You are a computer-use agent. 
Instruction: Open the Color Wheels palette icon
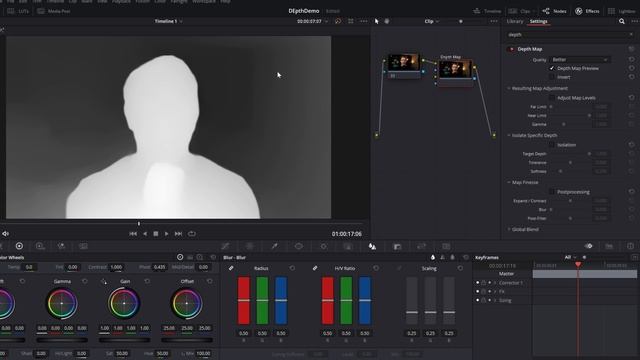[19, 246]
